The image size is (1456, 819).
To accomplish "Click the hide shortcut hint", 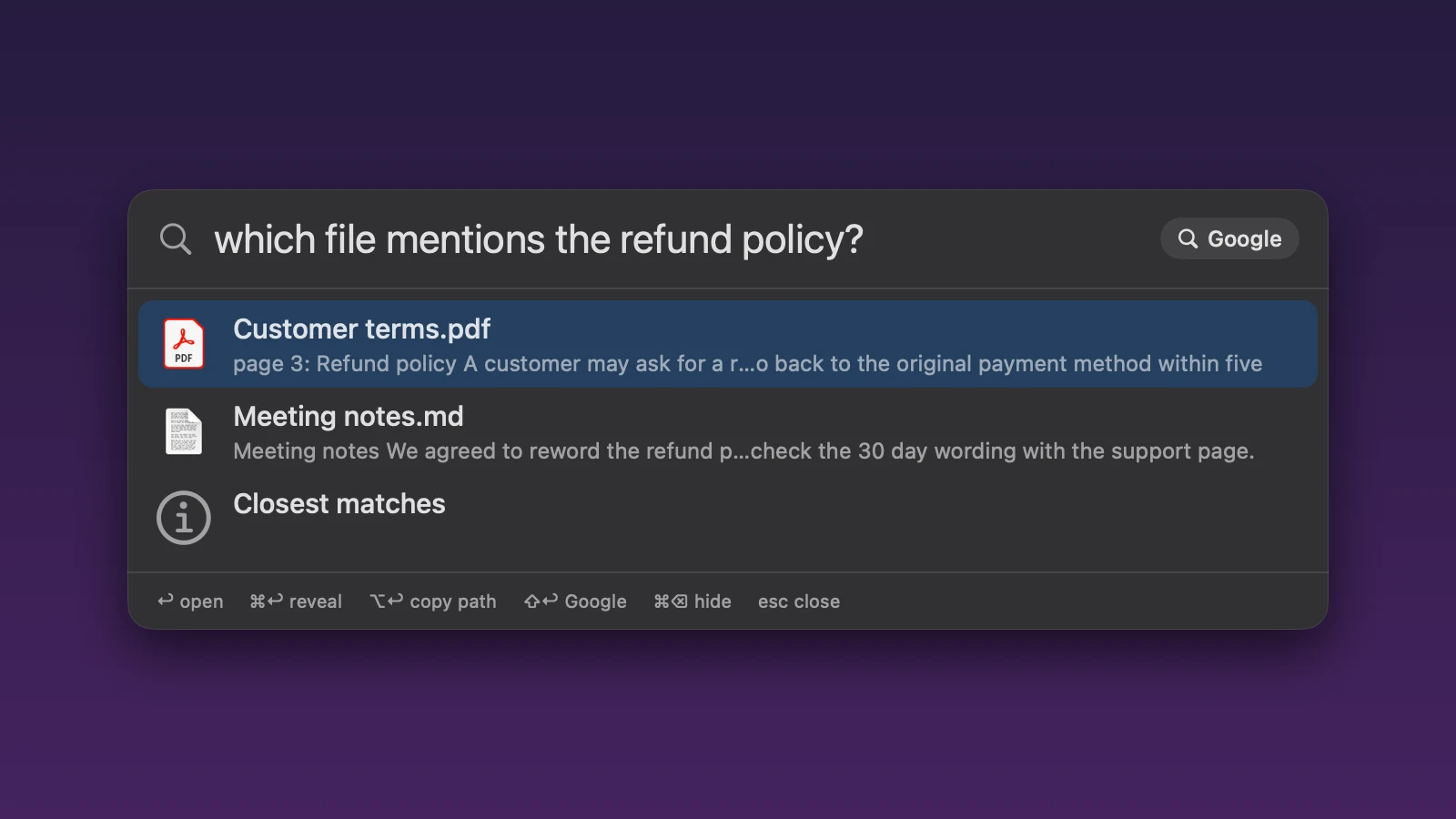I will coord(693,602).
